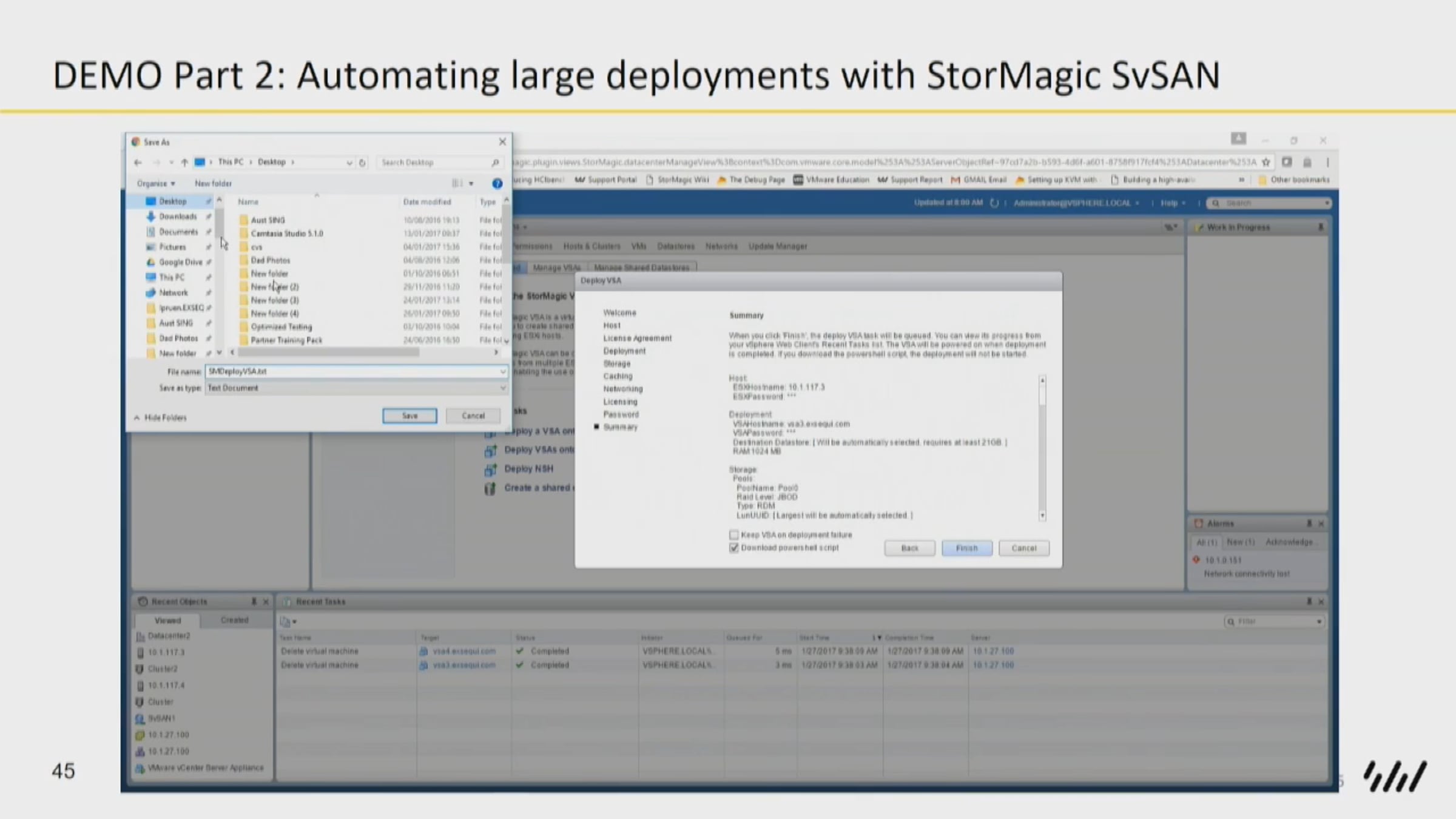The width and height of the screenshot is (1456, 819).
Task: Open the Help dropdown in vSphere
Action: (x=1173, y=203)
